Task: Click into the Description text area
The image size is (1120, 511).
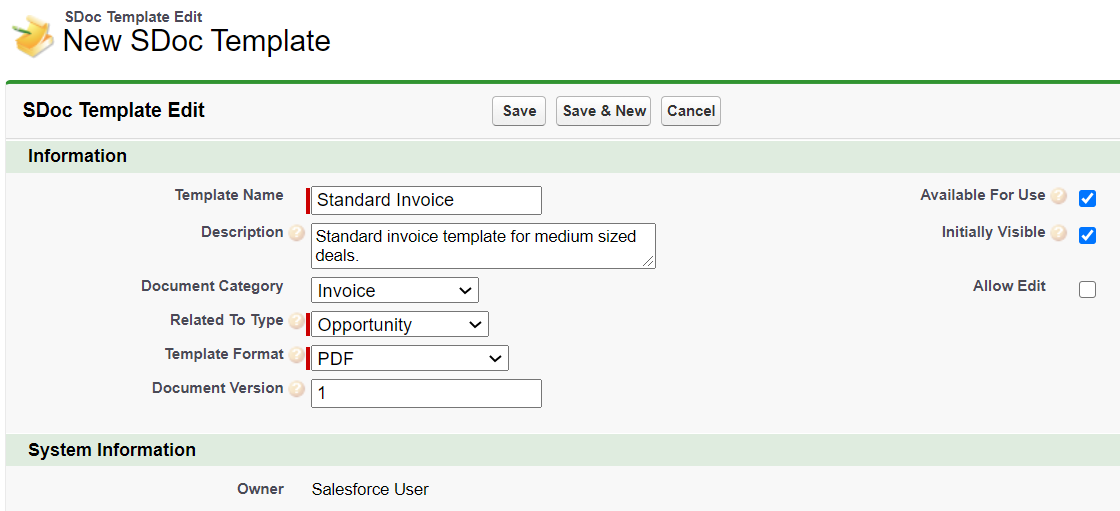Action: (484, 246)
